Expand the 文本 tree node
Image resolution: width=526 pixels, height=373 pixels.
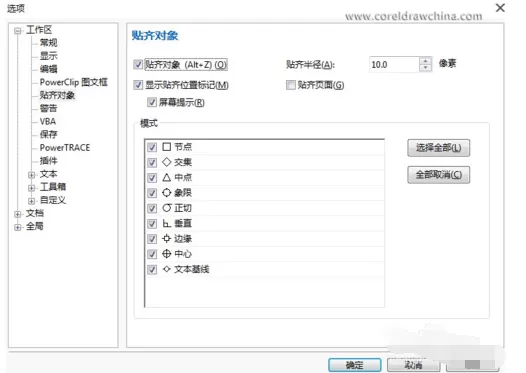pyautogui.click(x=32, y=175)
